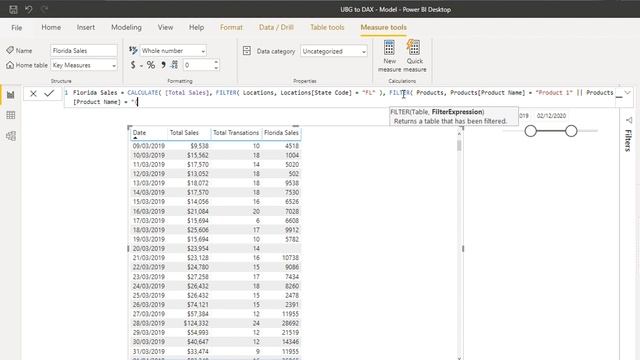Switch to Model view icon

click(x=11, y=136)
